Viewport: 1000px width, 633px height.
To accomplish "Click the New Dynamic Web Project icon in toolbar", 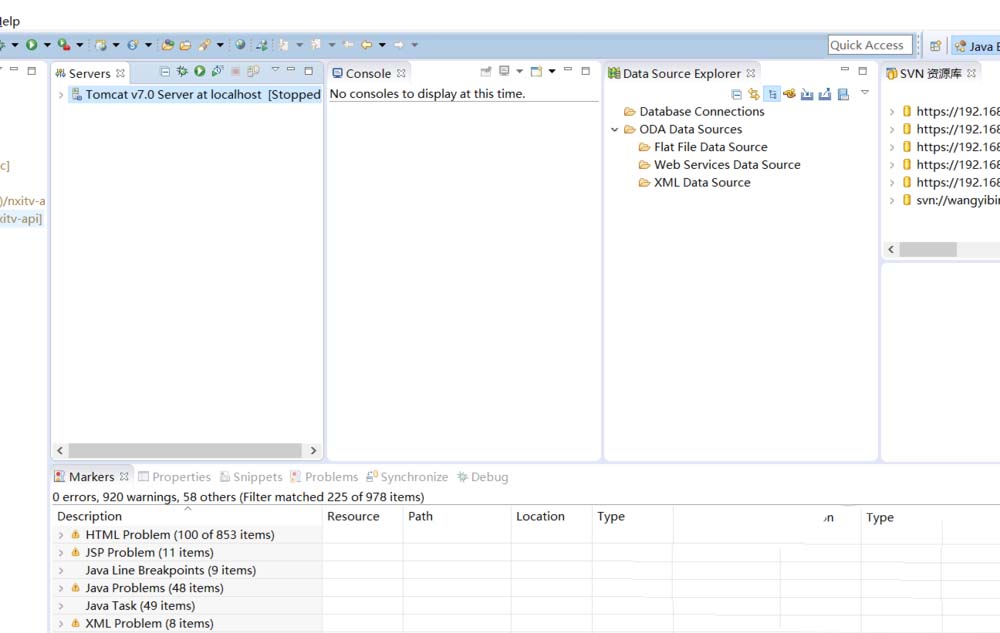I will click(x=101, y=45).
